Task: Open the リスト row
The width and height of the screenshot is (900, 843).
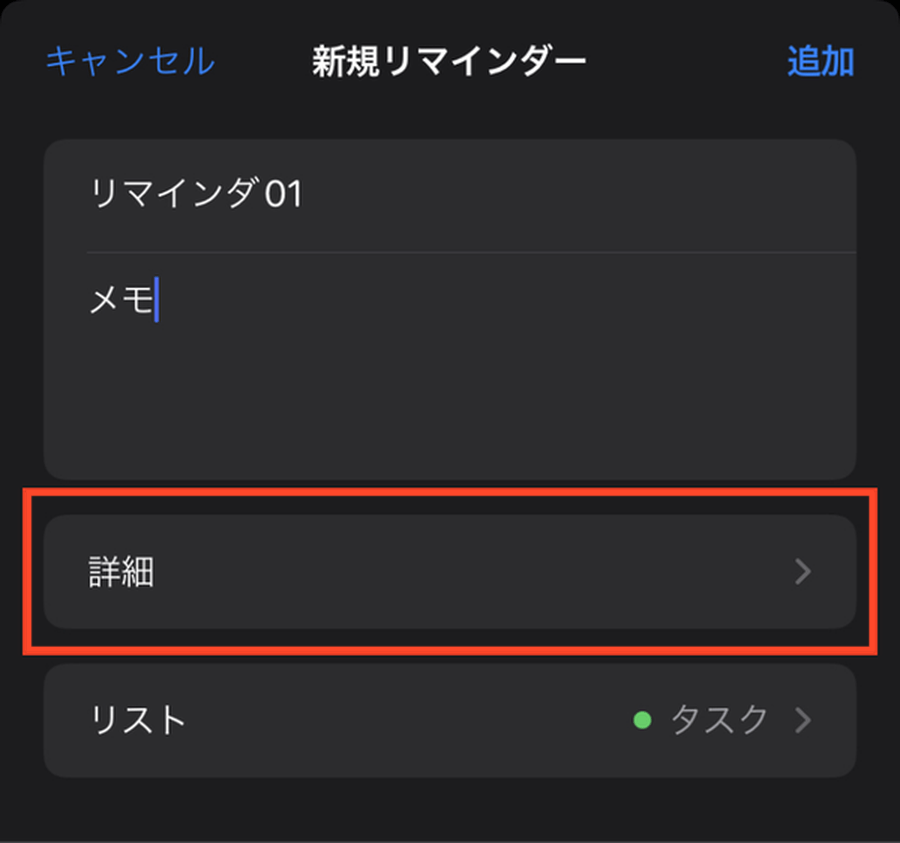Action: (450, 720)
